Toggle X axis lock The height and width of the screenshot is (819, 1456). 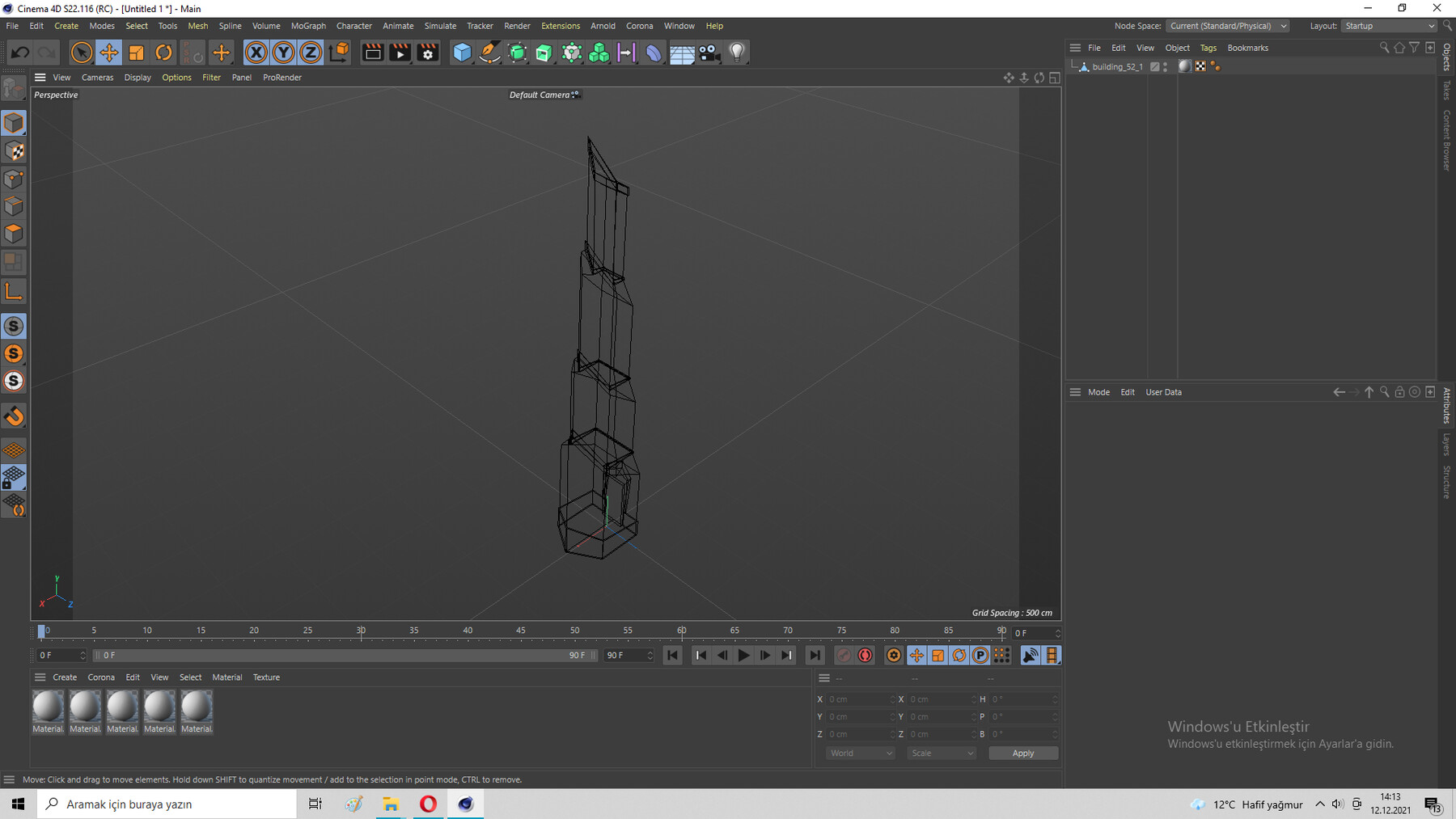tap(256, 53)
